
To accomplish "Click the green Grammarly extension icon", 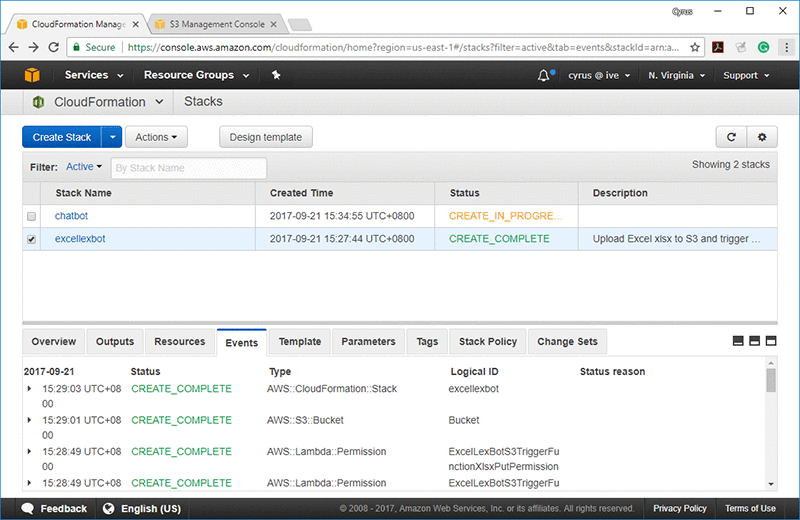I will pyautogui.click(x=763, y=47).
